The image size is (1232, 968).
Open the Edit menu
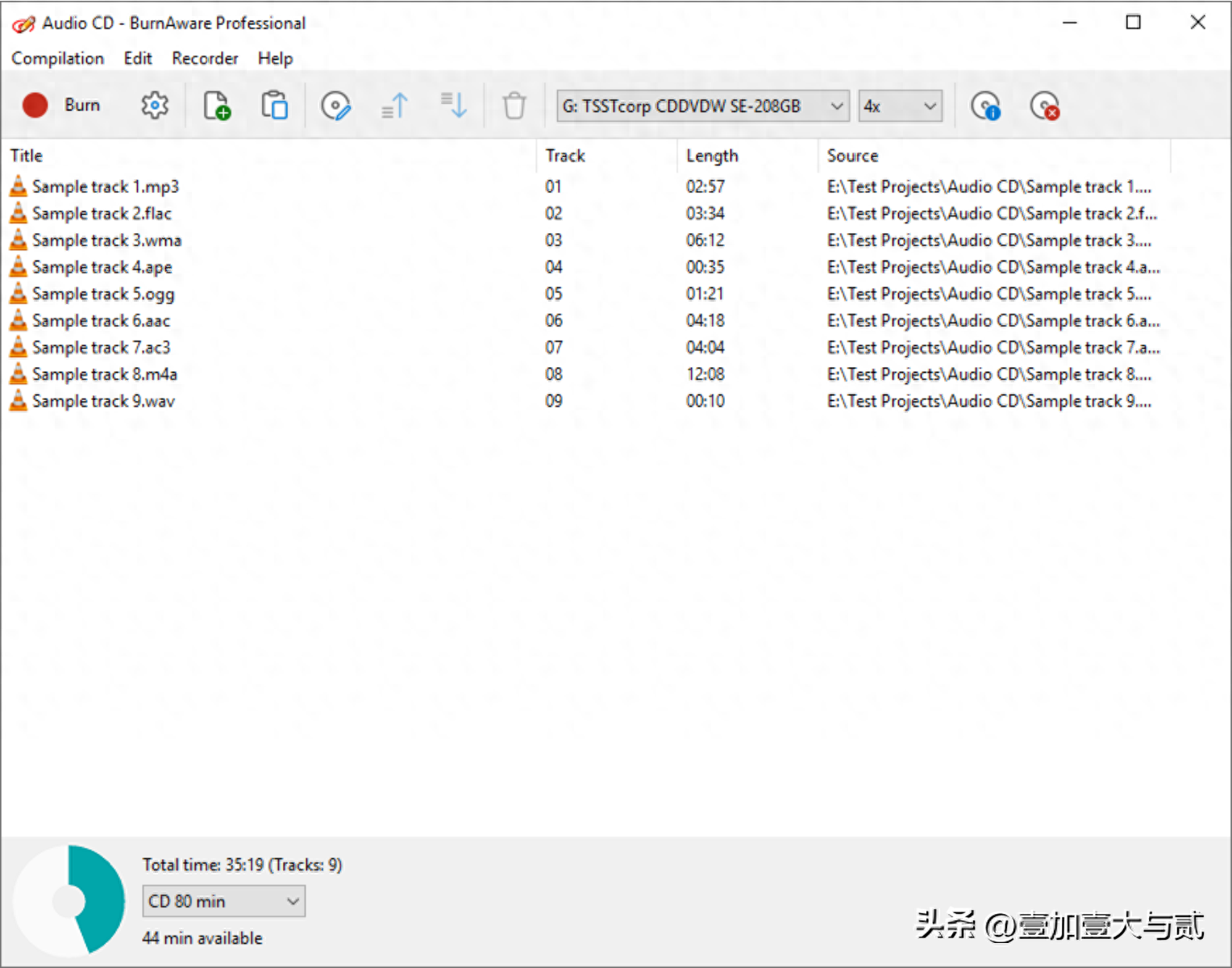tap(138, 59)
